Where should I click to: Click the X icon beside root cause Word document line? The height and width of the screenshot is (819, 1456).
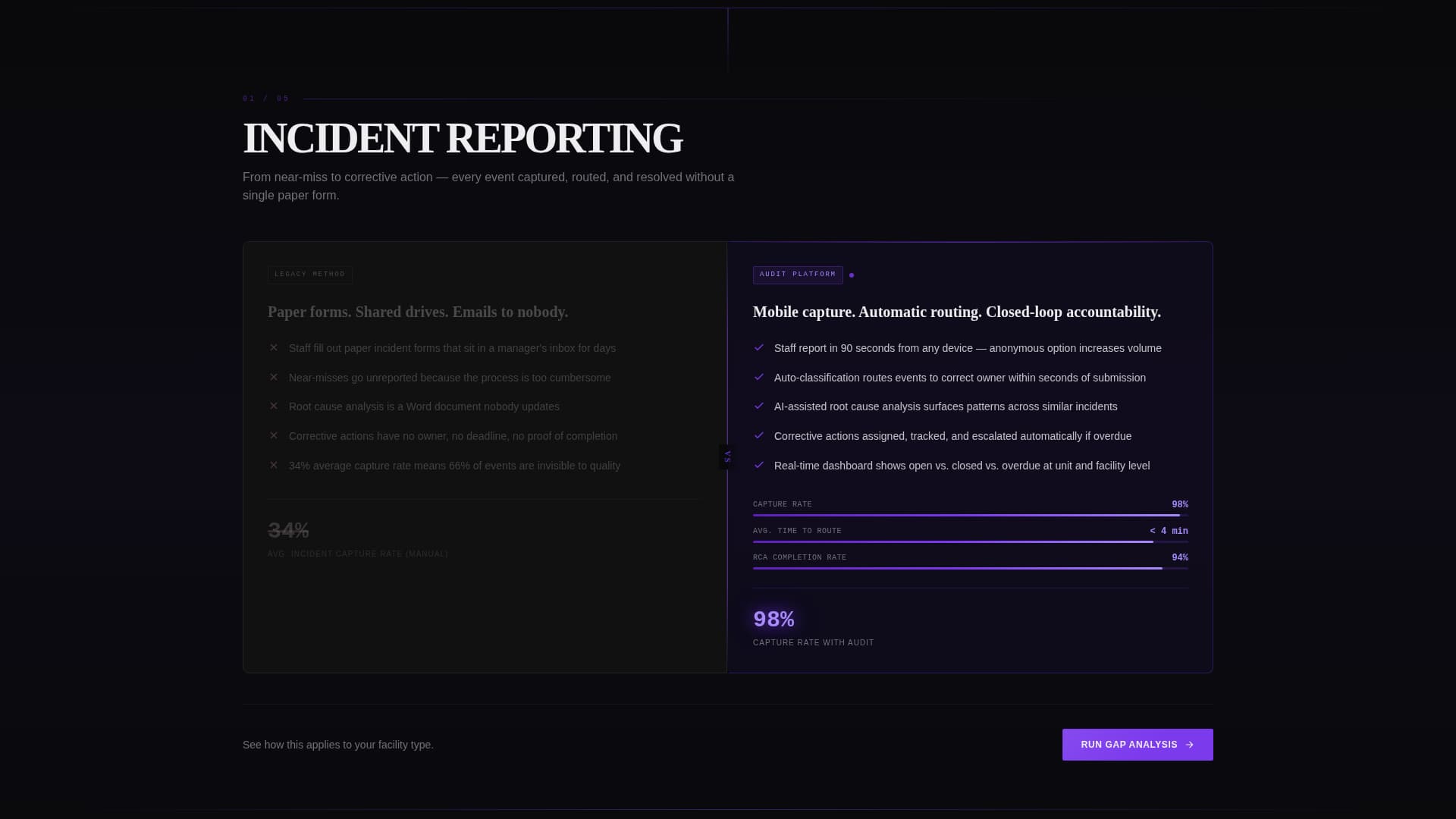click(x=275, y=406)
